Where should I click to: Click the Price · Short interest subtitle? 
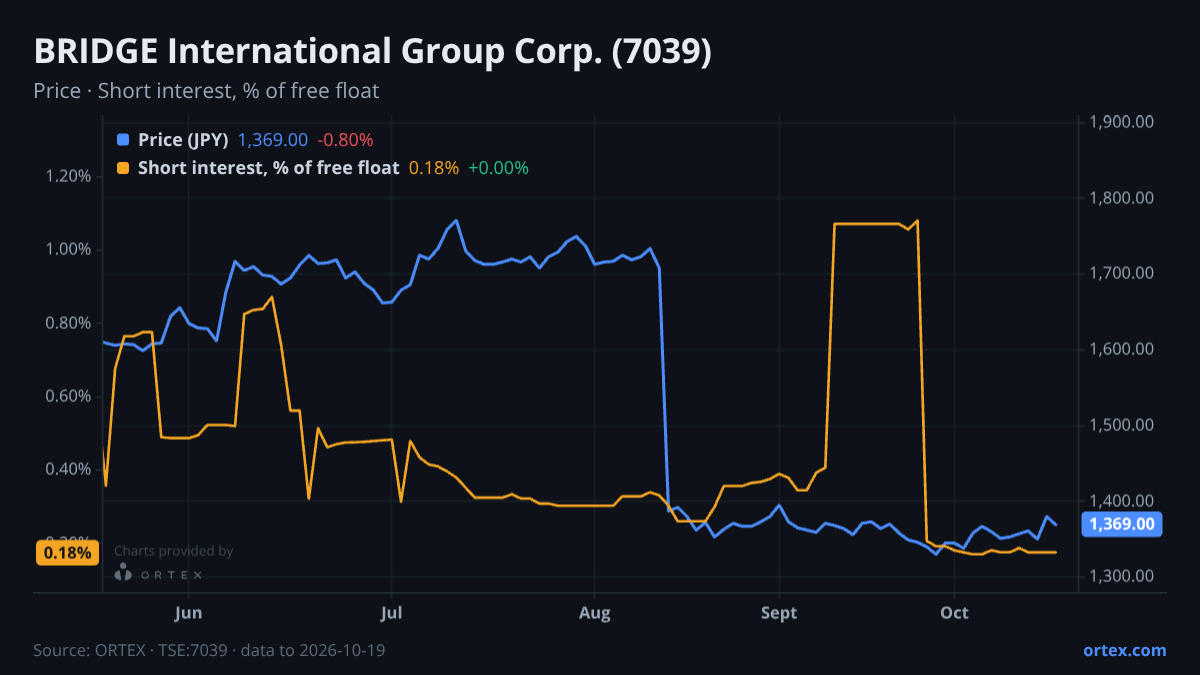tap(206, 91)
